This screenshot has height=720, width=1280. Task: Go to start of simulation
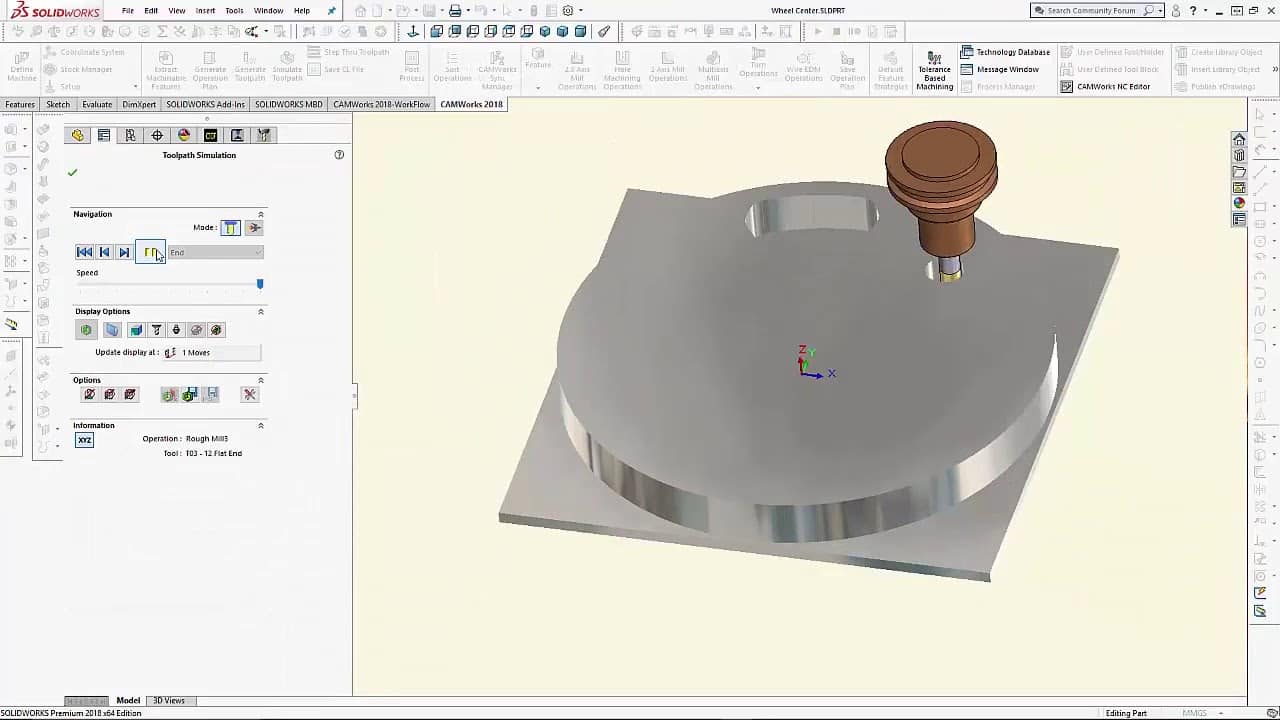(84, 252)
